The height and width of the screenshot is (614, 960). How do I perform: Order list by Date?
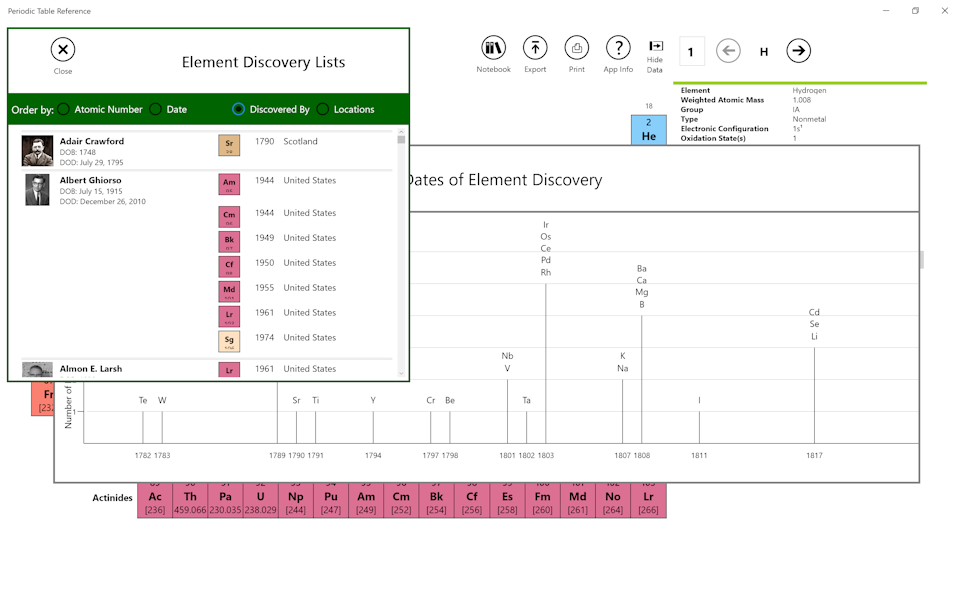(x=156, y=110)
